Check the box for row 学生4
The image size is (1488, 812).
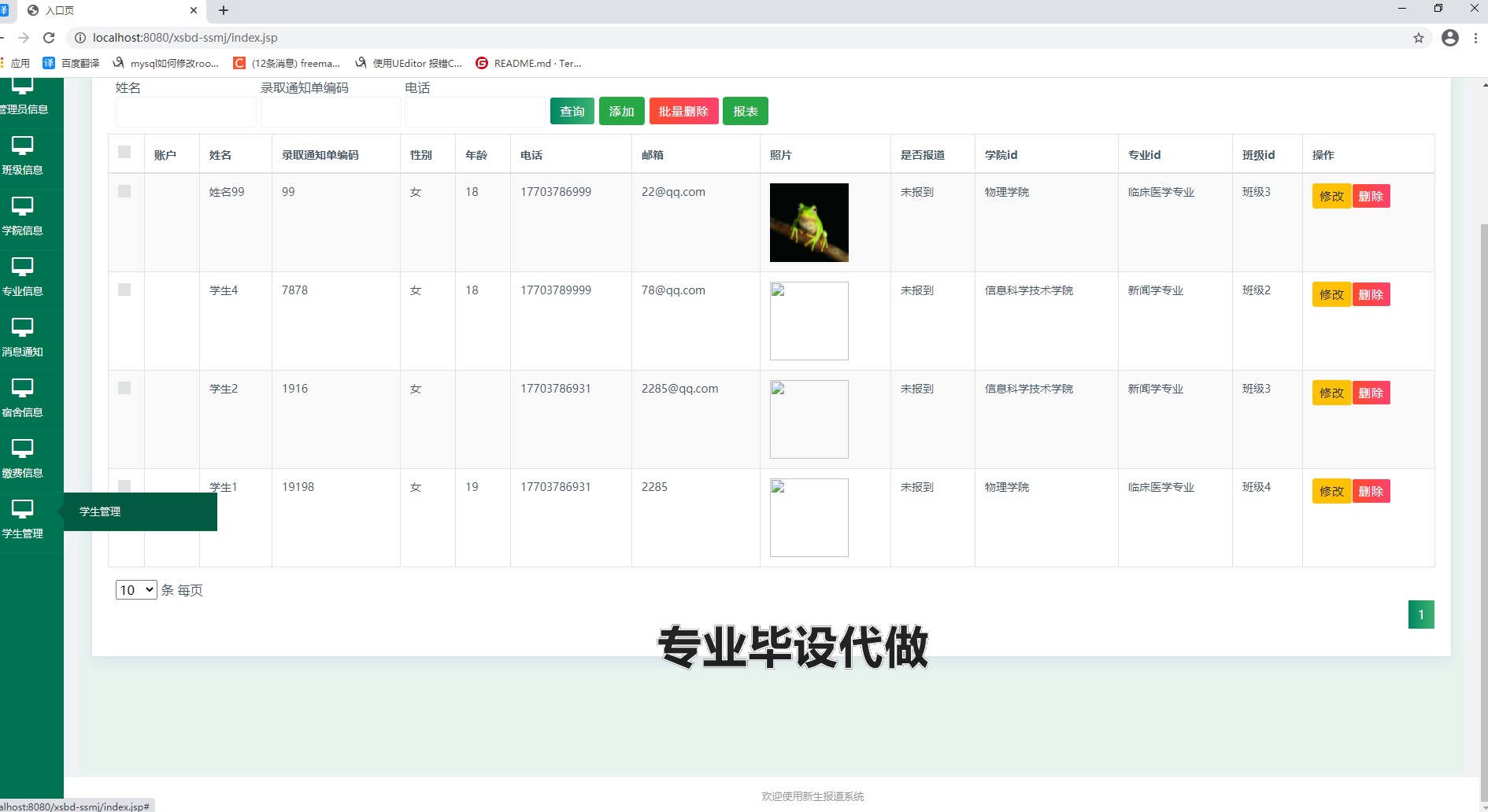click(124, 290)
